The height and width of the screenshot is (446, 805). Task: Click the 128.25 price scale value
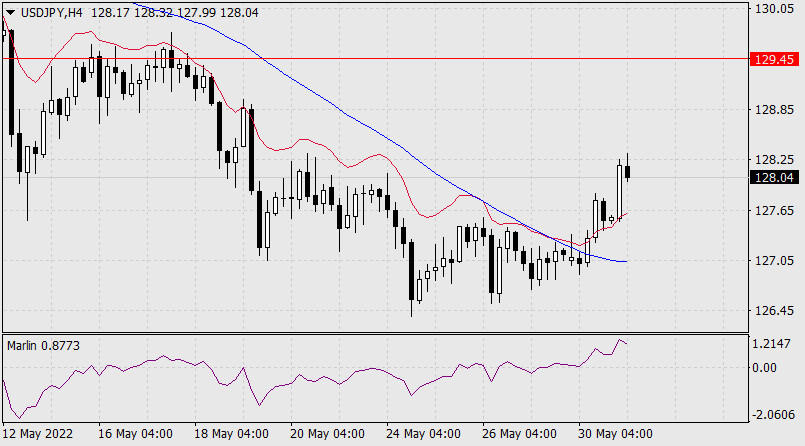774,160
